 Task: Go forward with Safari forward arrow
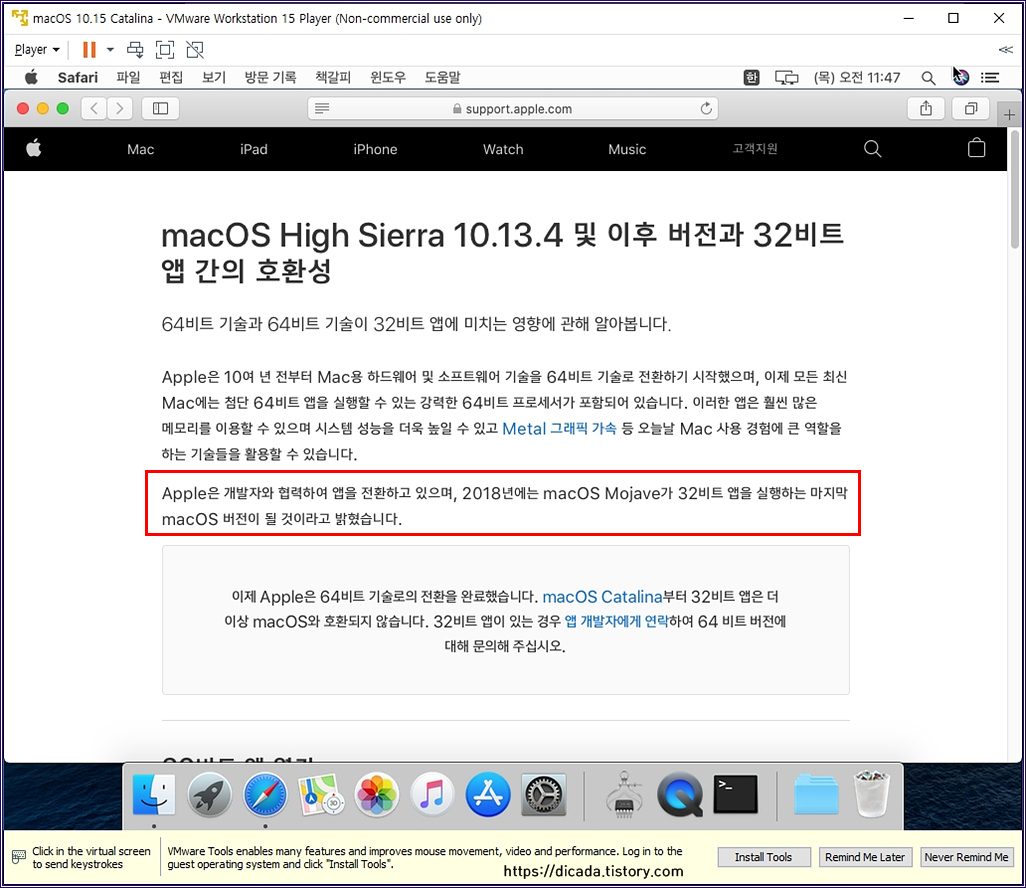[x=120, y=108]
